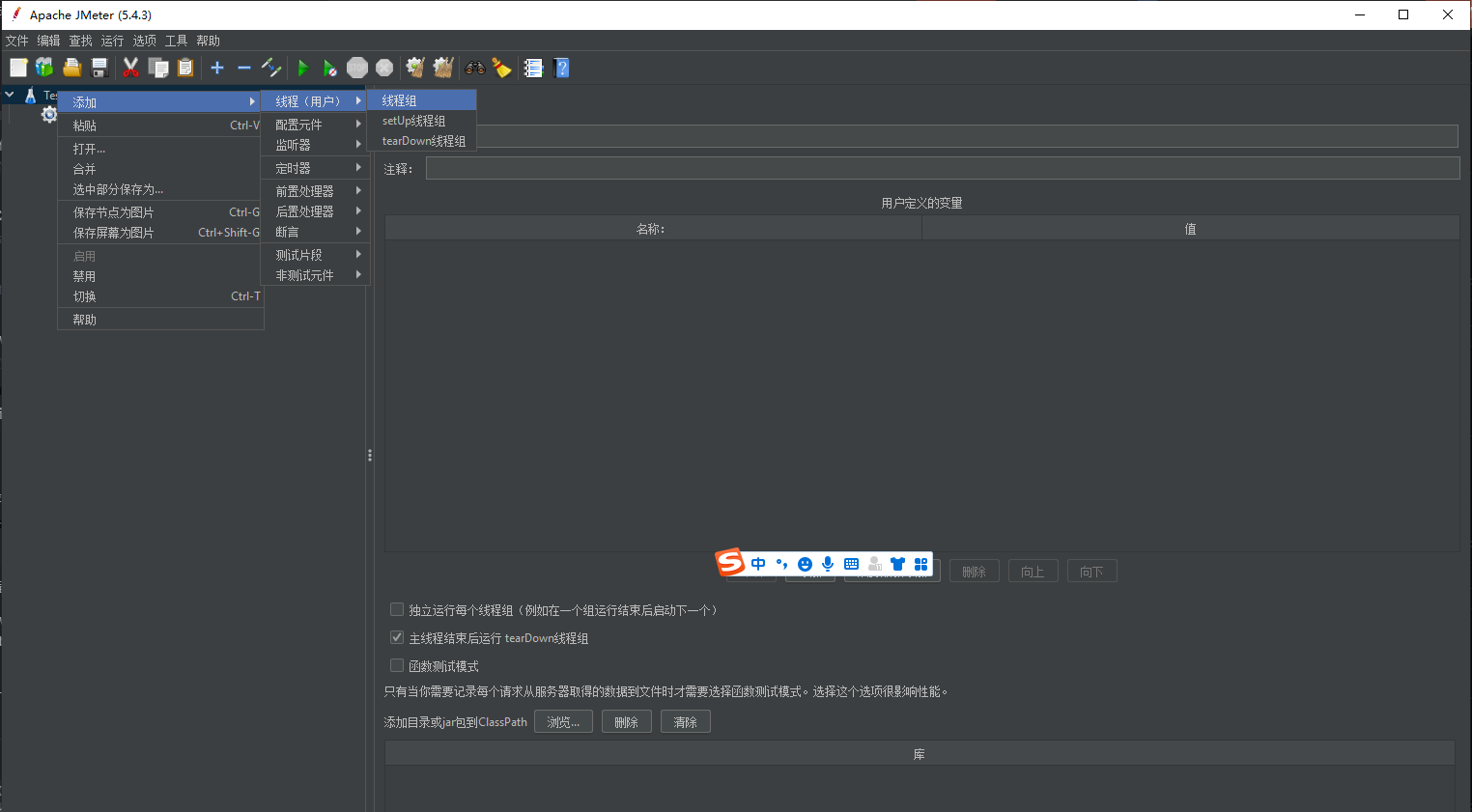
Task: Click the 浏览... button
Action: [x=563, y=722]
